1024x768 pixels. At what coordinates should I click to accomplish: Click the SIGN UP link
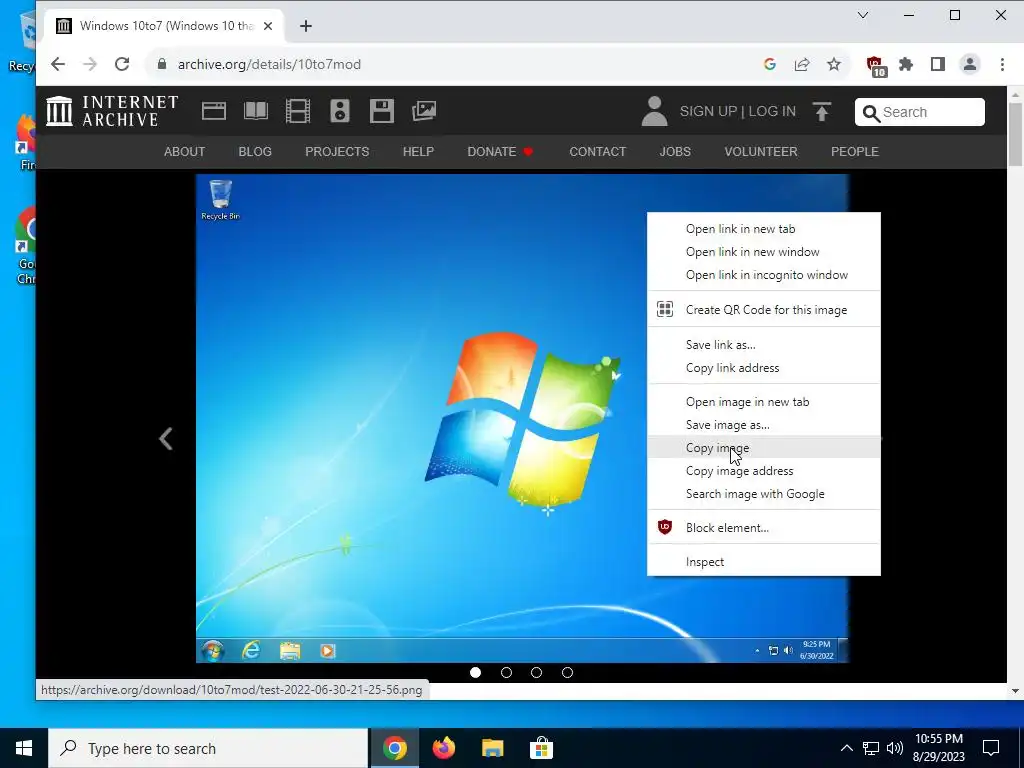[708, 111]
